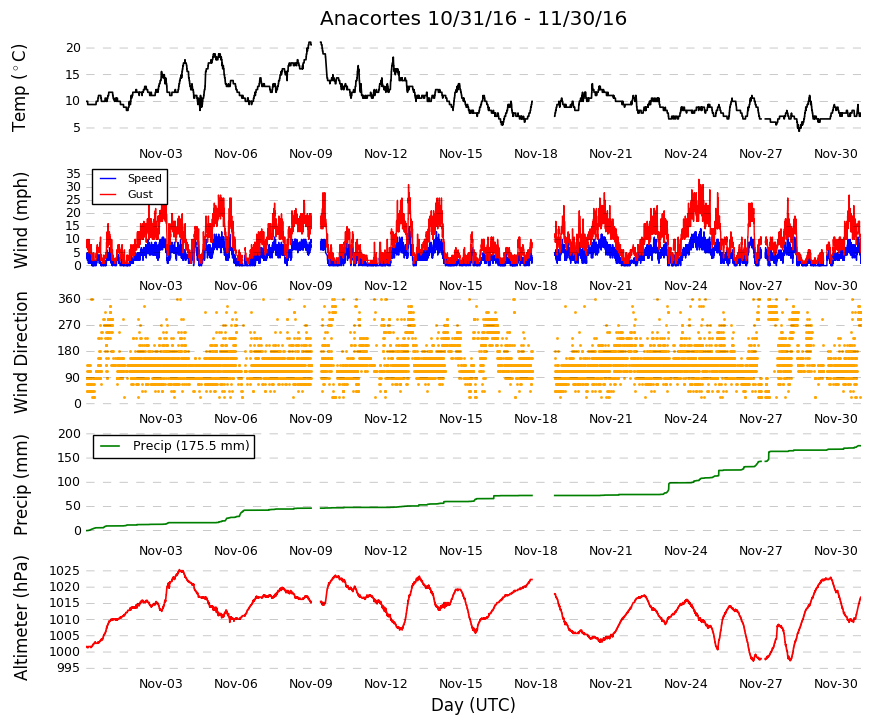Click the Temp (°C) axis label
The image size is (871, 725).
click(19, 88)
